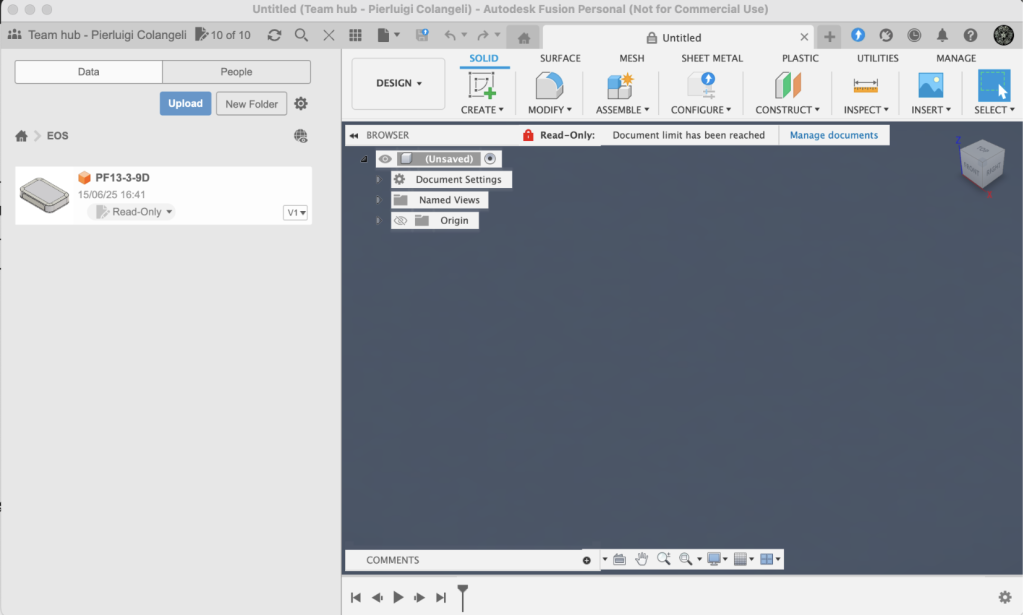Open the V1 version dropdown

(296, 213)
